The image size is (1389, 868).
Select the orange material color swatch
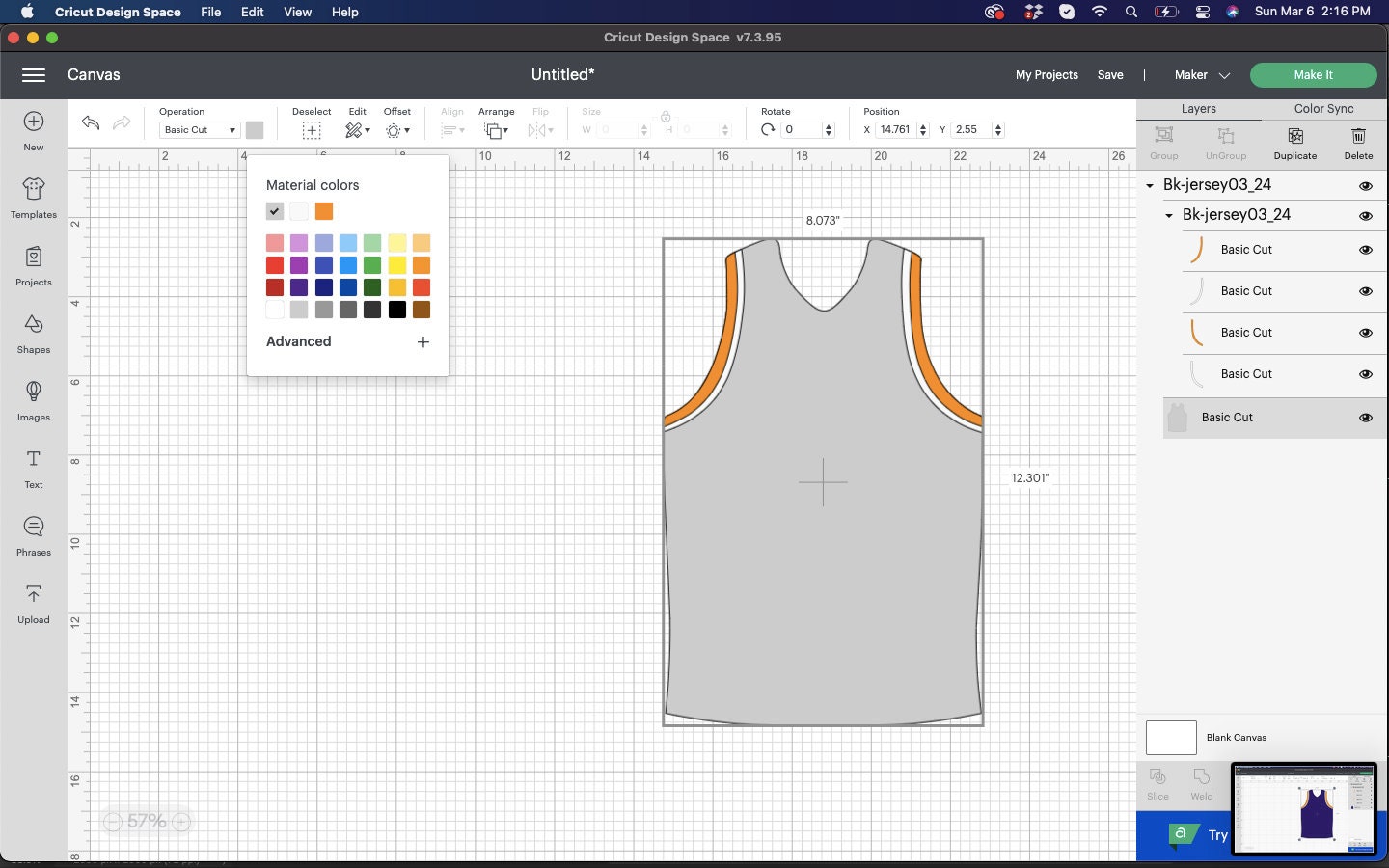coord(324,211)
